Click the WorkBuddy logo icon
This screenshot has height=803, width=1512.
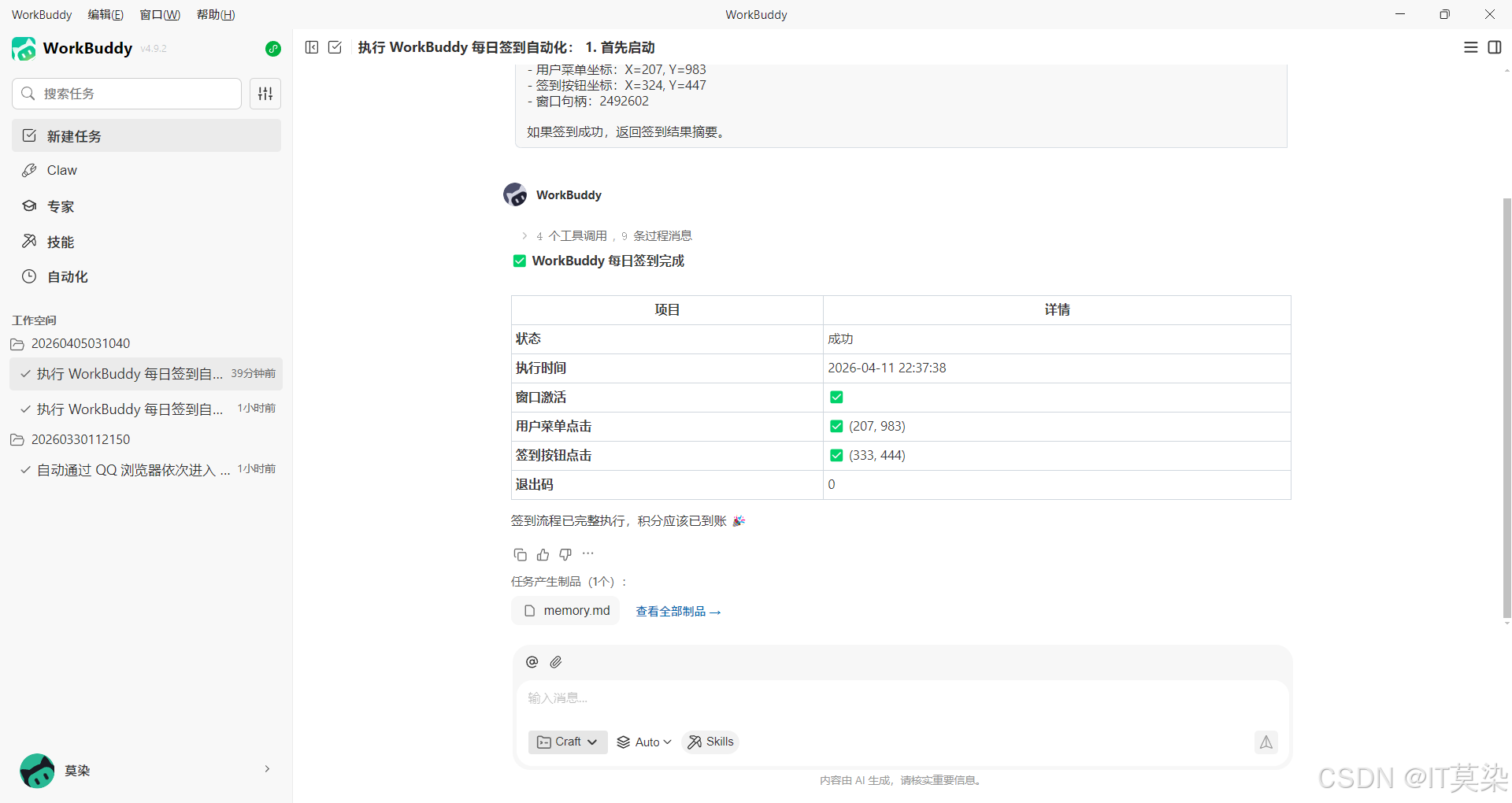point(24,49)
